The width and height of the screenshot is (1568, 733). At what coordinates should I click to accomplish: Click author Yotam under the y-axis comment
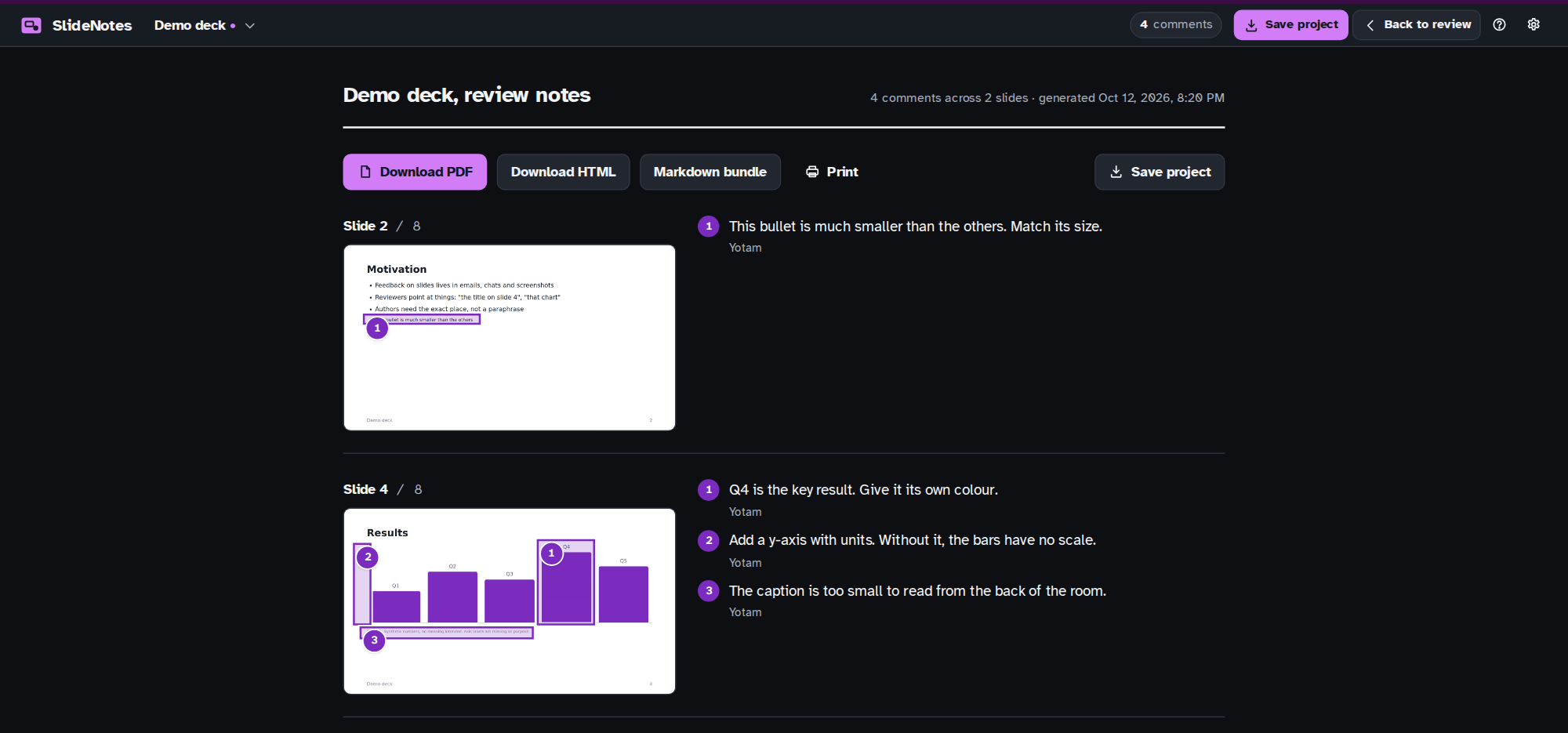click(x=745, y=563)
